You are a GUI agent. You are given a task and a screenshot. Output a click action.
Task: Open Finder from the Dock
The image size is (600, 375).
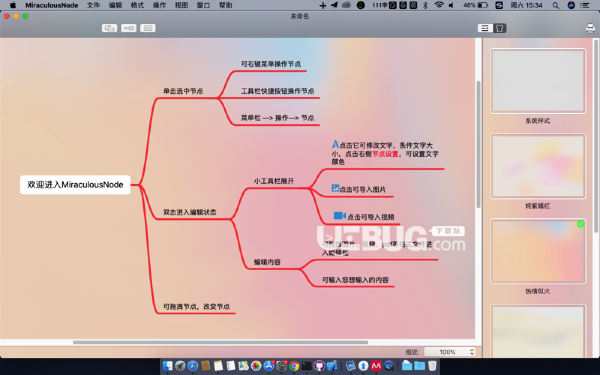(167, 366)
